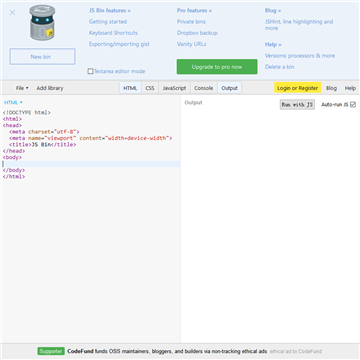The width and height of the screenshot is (360, 360).
Task: Open the Private bins link
Action: (191, 22)
